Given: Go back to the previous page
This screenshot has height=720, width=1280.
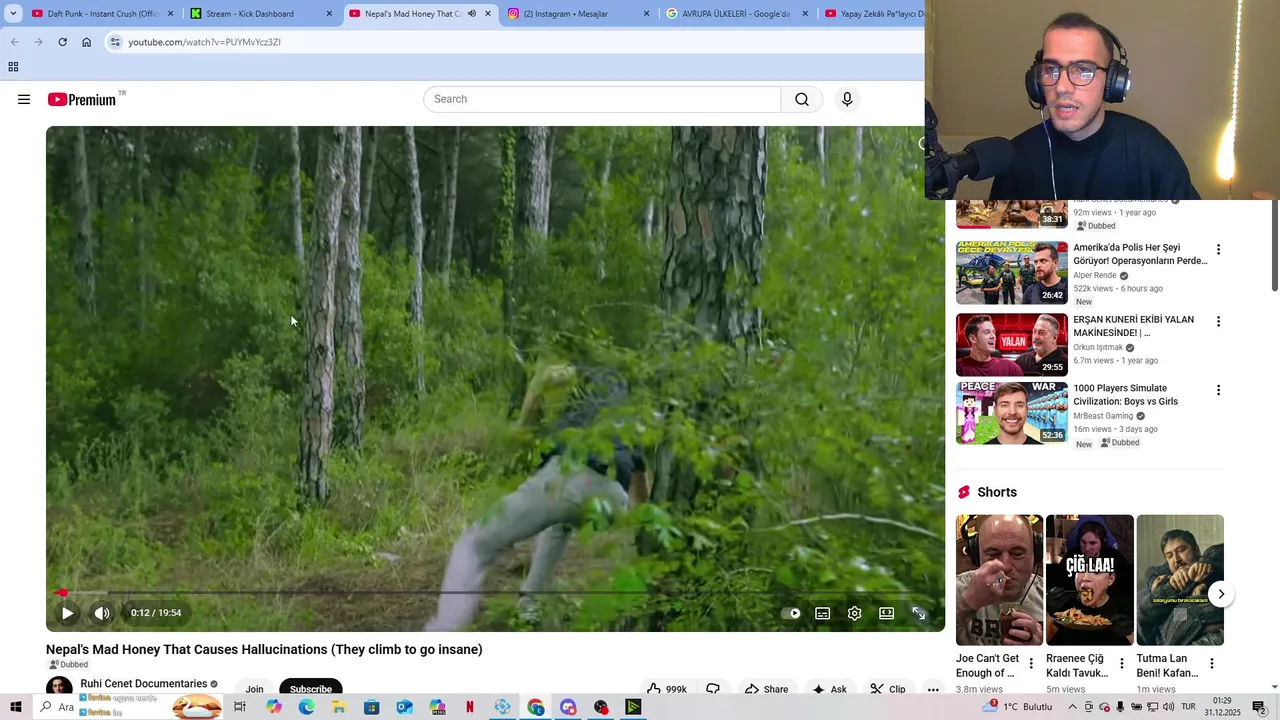Looking at the screenshot, I should [x=14, y=42].
